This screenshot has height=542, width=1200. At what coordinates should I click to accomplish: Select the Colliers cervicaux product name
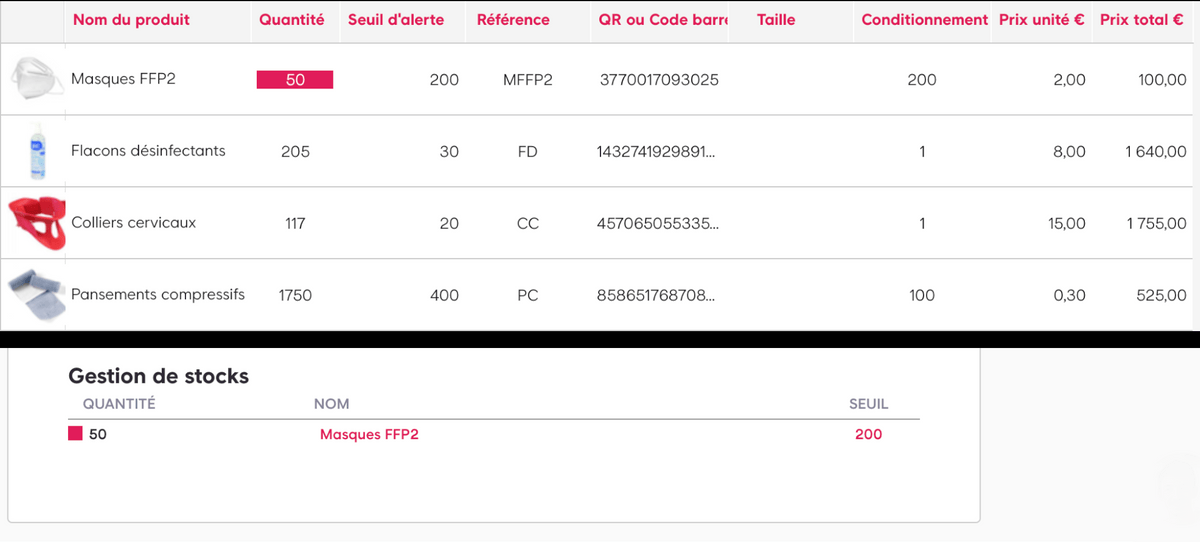133,223
